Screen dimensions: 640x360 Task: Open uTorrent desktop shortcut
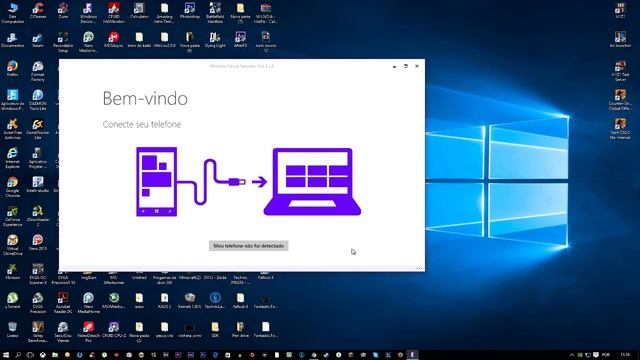(13, 301)
